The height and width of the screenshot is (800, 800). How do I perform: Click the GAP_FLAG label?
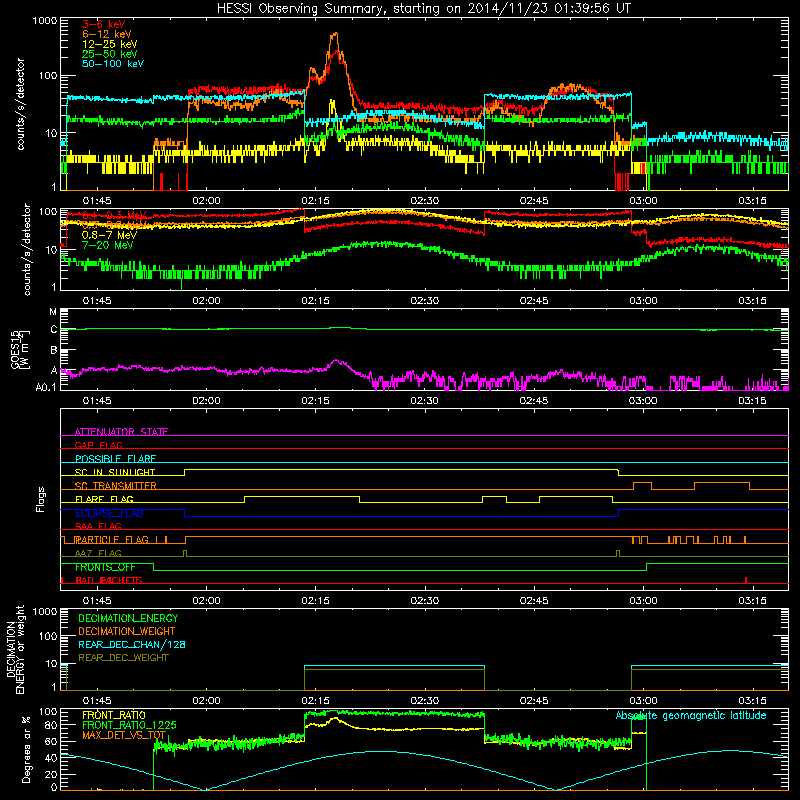pyautogui.click(x=98, y=445)
